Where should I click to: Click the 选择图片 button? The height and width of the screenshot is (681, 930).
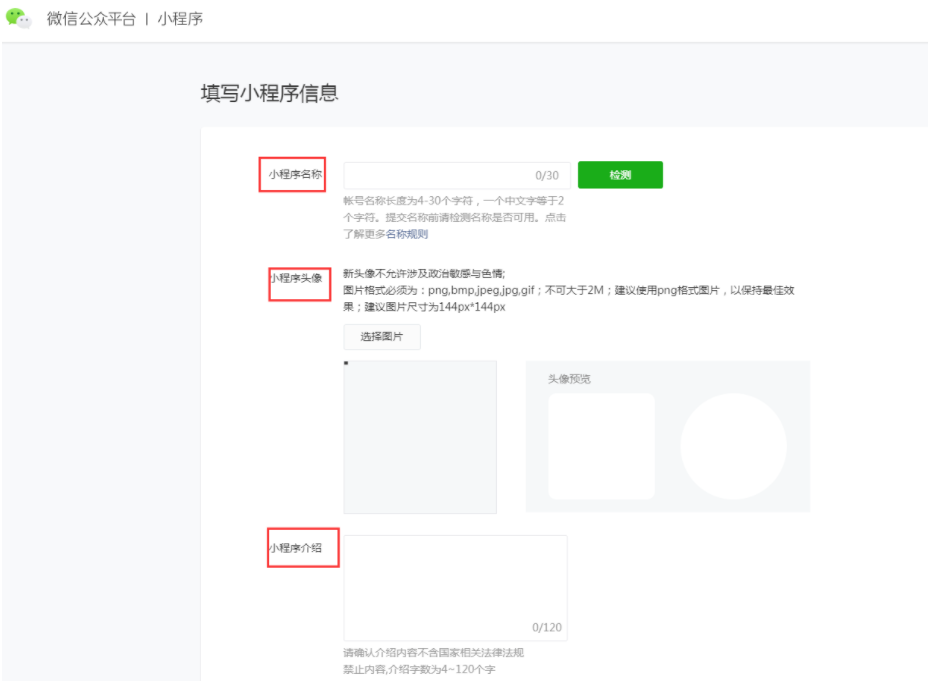coord(382,336)
